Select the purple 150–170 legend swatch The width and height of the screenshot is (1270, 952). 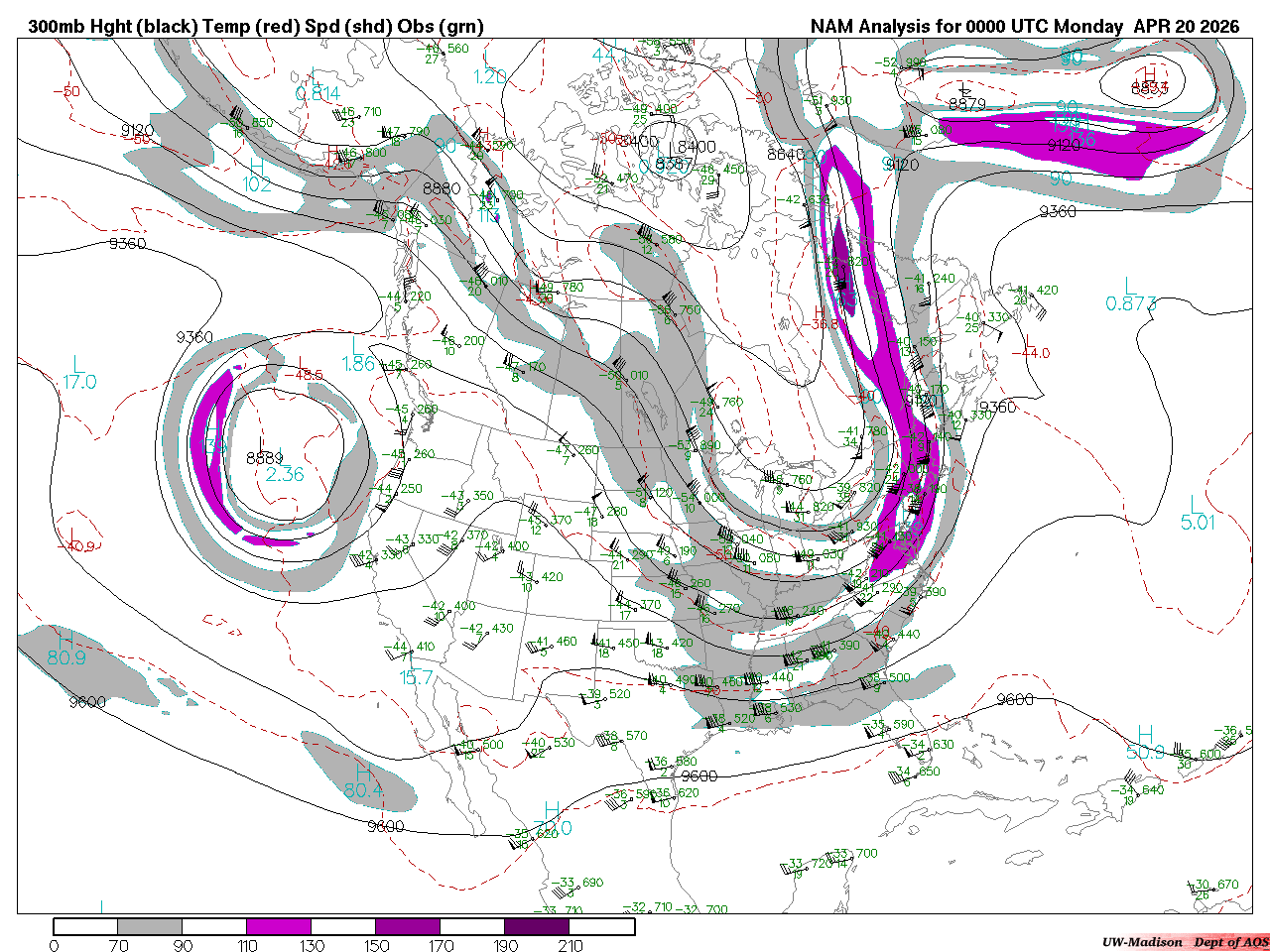point(408,927)
